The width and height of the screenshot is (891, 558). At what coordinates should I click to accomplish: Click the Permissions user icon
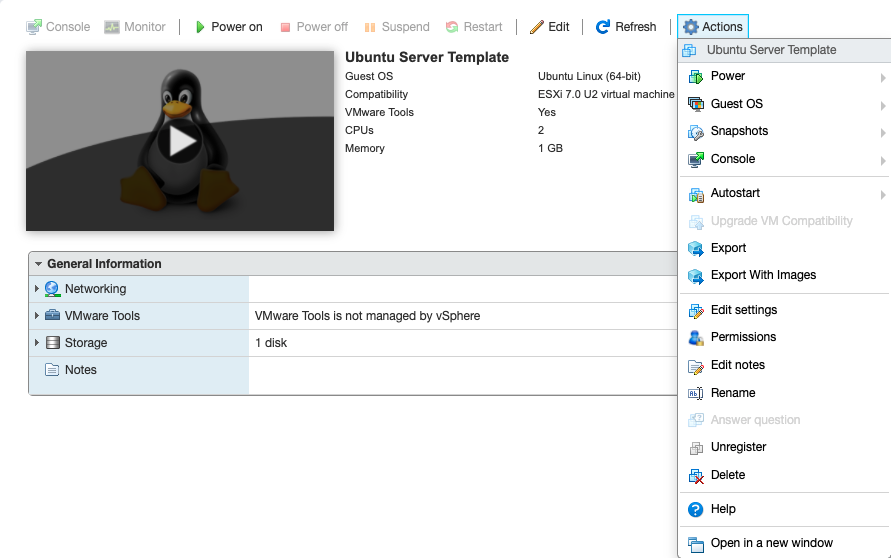coord(696,338)
